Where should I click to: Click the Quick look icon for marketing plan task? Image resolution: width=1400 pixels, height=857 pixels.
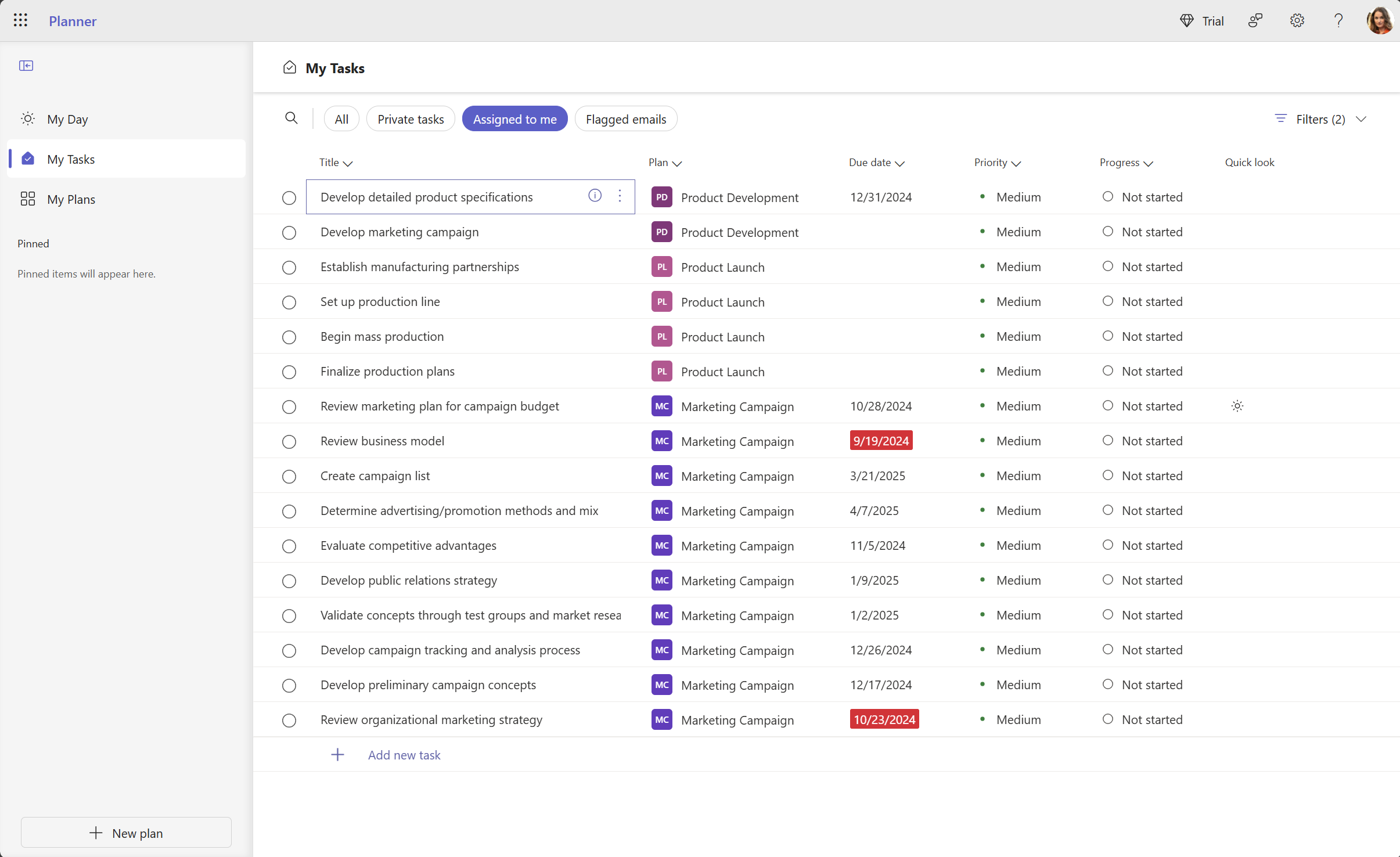pyautogui.click(x=1237, y=405)
